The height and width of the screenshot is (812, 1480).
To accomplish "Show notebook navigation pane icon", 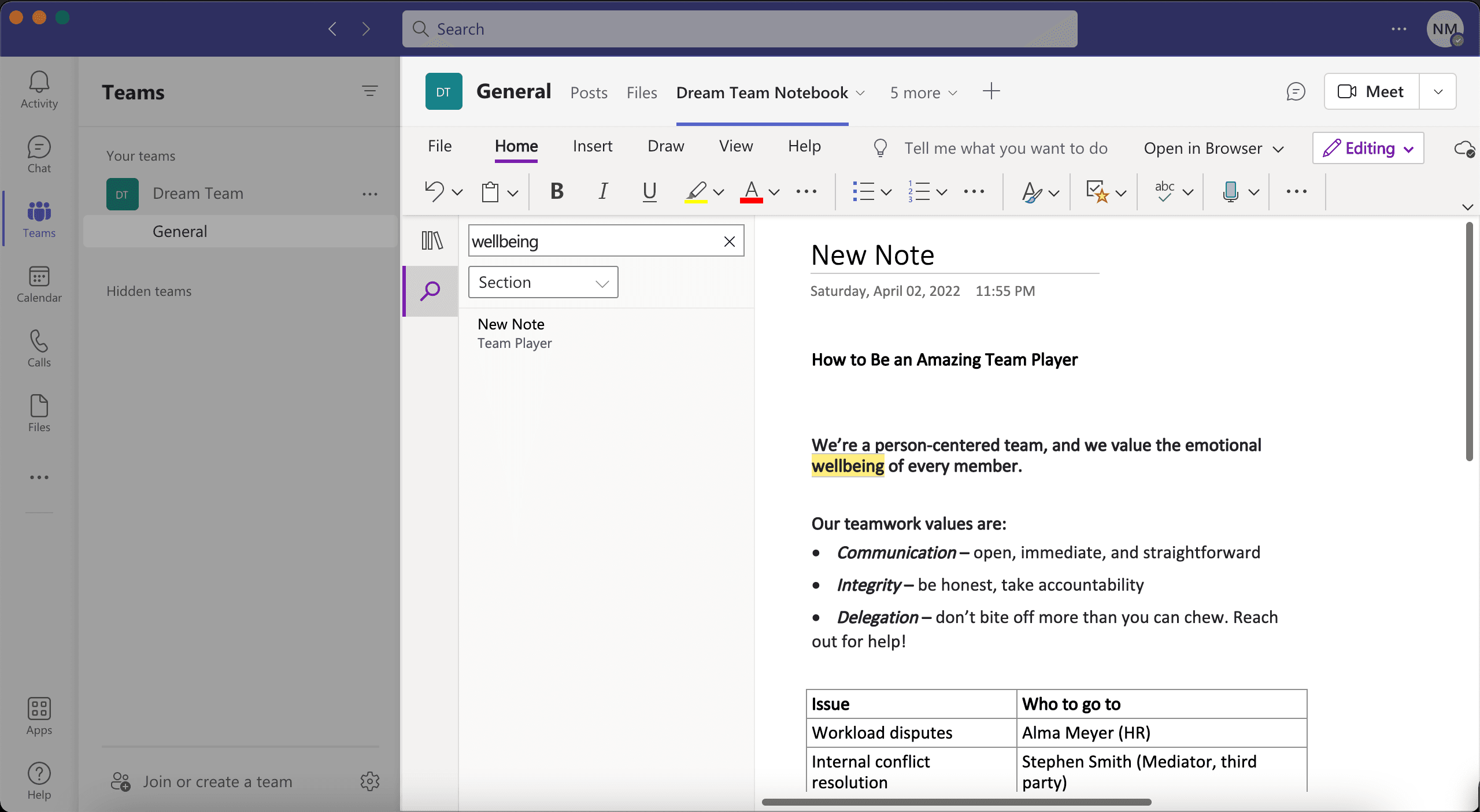I will tap(432, 240).
